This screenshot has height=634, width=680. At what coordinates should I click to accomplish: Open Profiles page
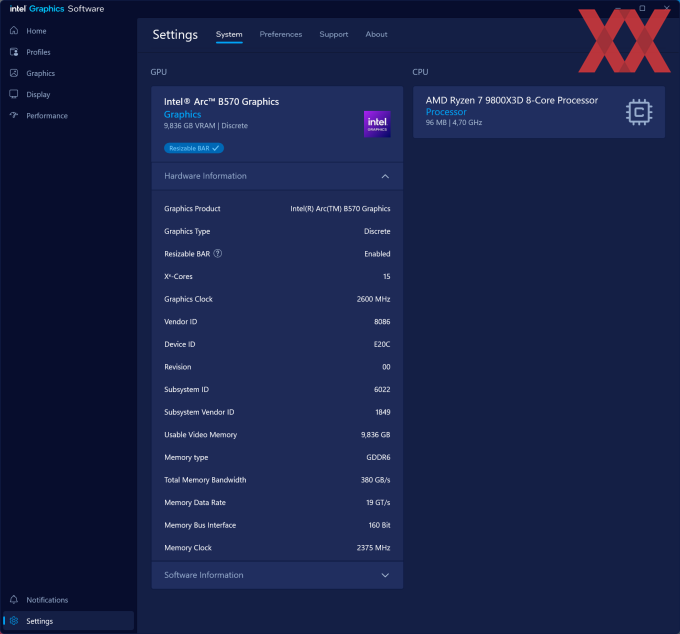tap(38, 52)
